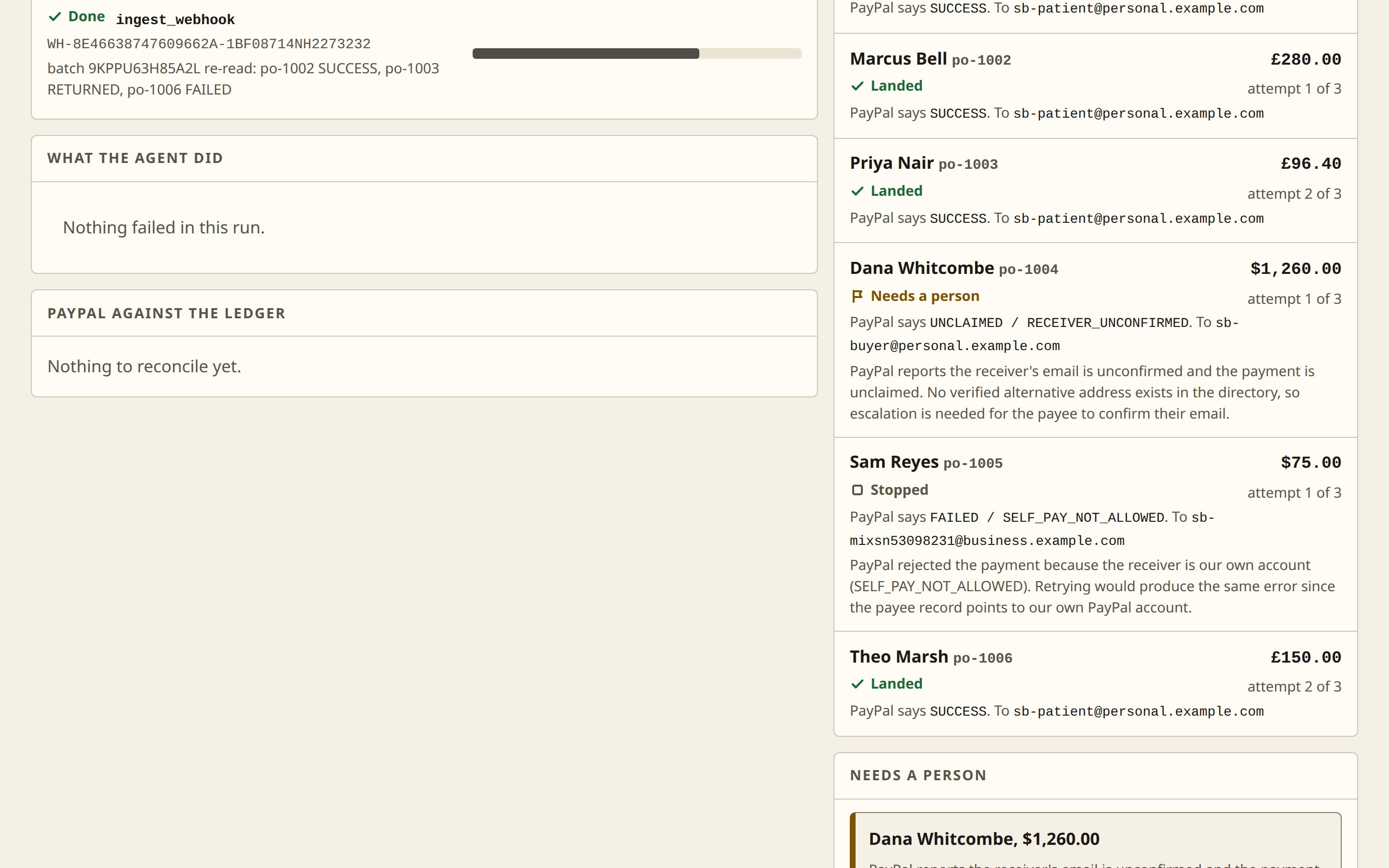Click the Landed checkmark for Marcus Bell
The height and width of the screenshot is (868, 1389).
pos(857,86)
